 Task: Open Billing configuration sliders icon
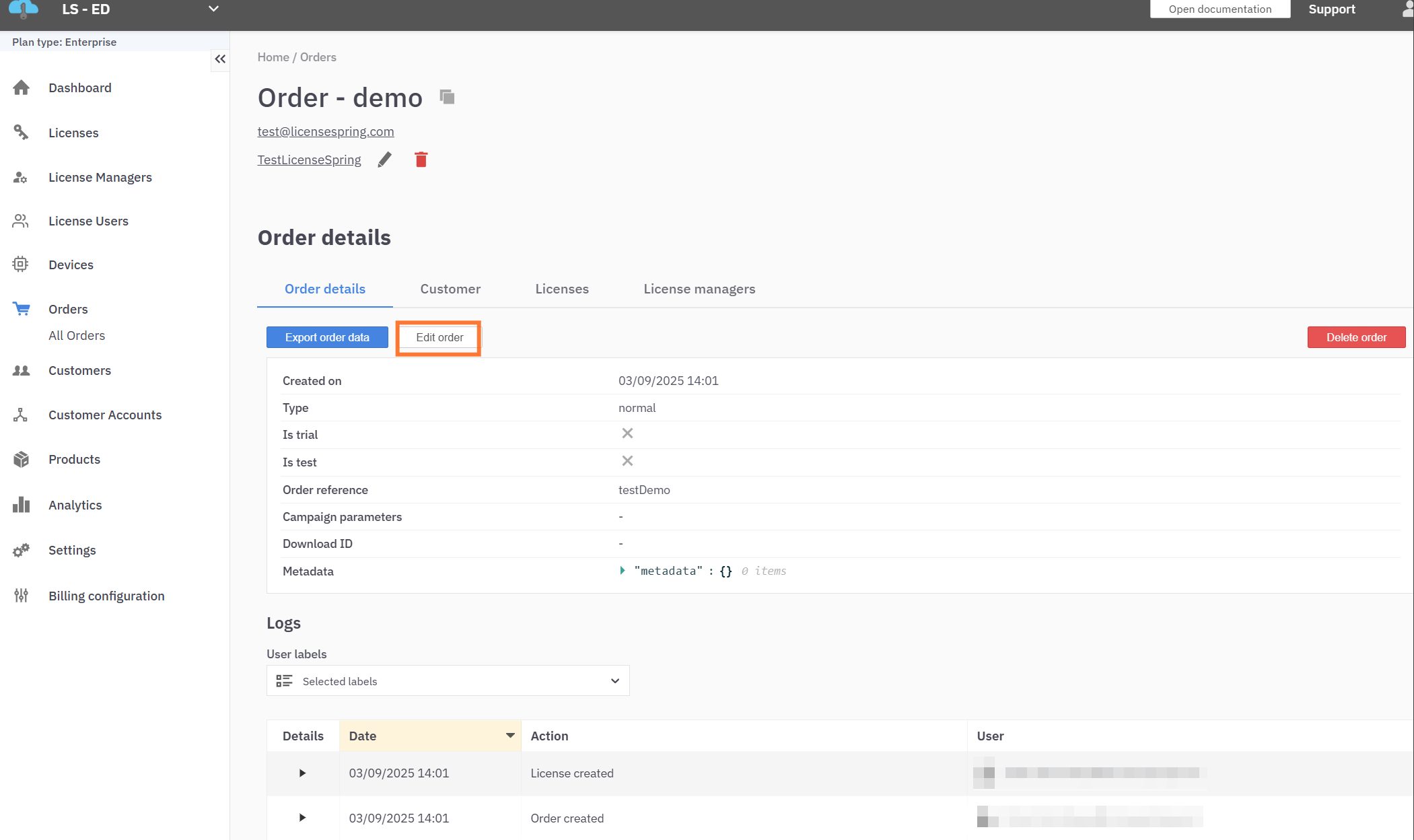tap(21, 596)
